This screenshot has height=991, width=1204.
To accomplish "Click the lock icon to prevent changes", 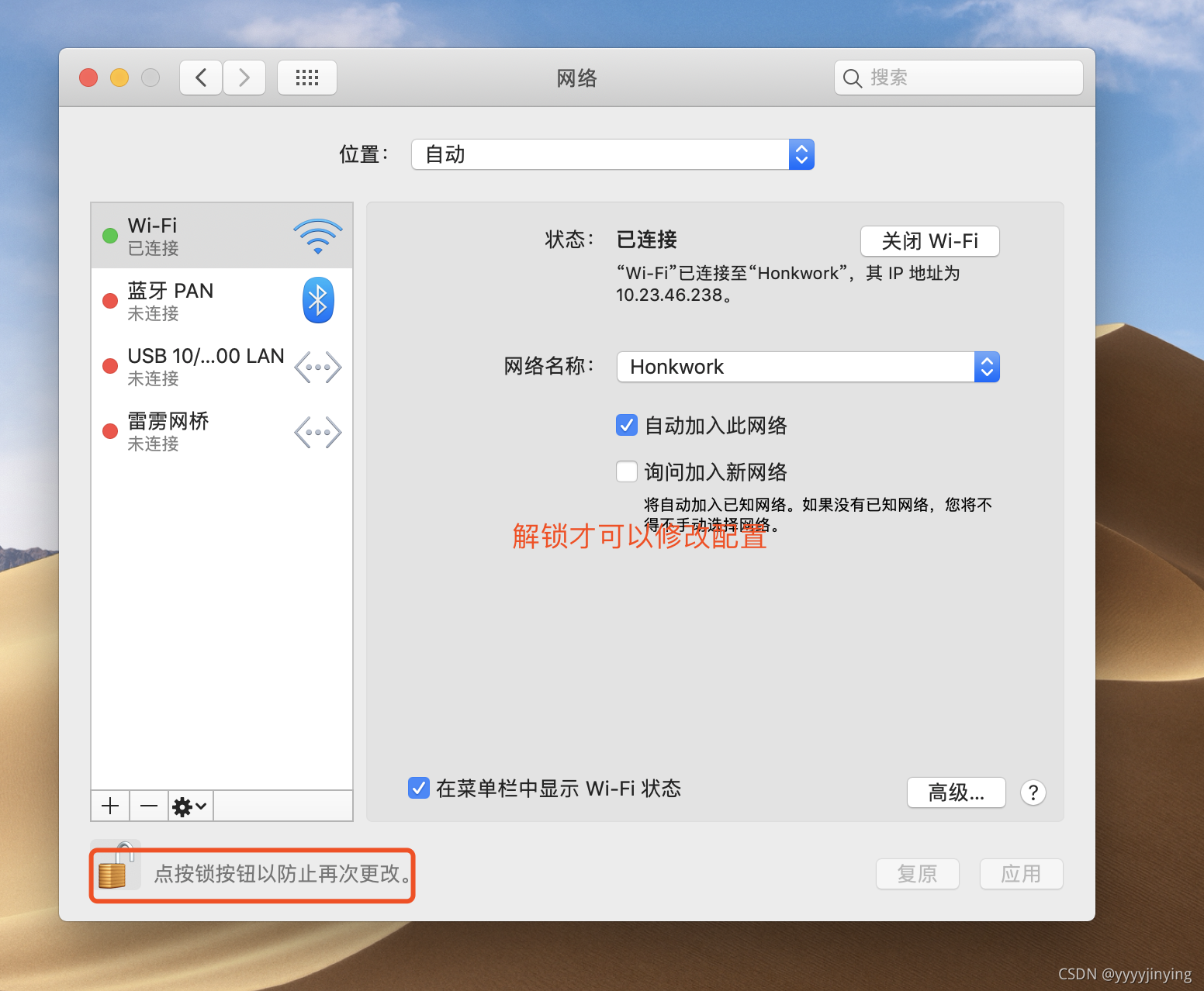I will (115, 866).
